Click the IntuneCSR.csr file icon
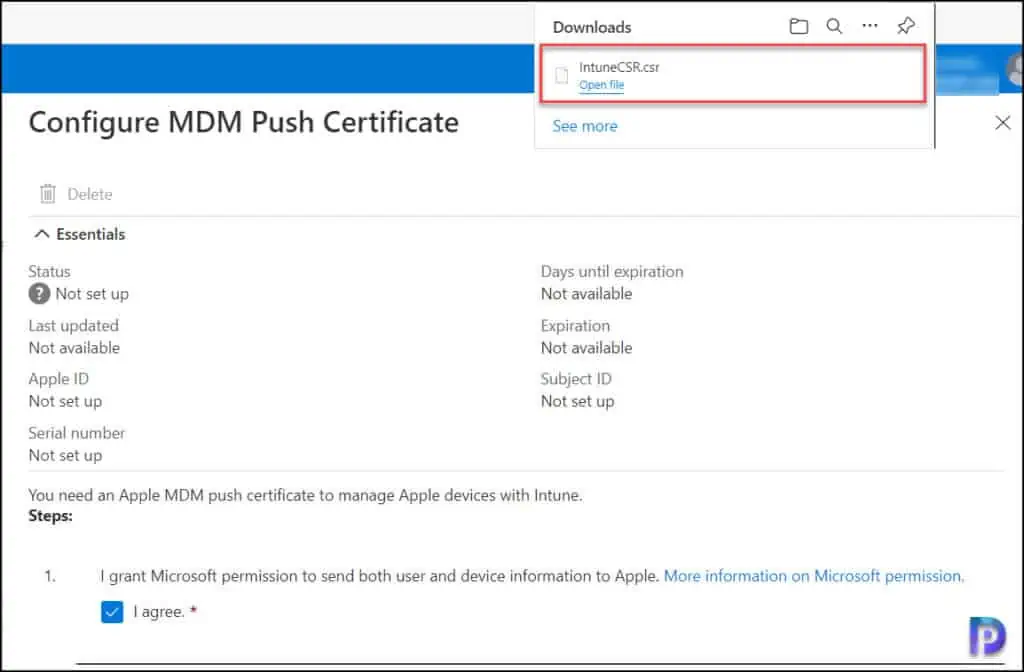The width and height of the screenshot is (1024, 672). click(x=562, y=75)
